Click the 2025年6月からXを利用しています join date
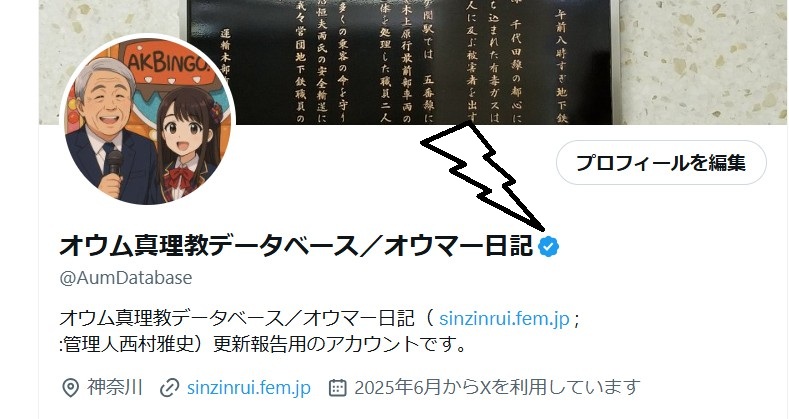789x419 pixels. pyautogui.click(x=497, y=387)
